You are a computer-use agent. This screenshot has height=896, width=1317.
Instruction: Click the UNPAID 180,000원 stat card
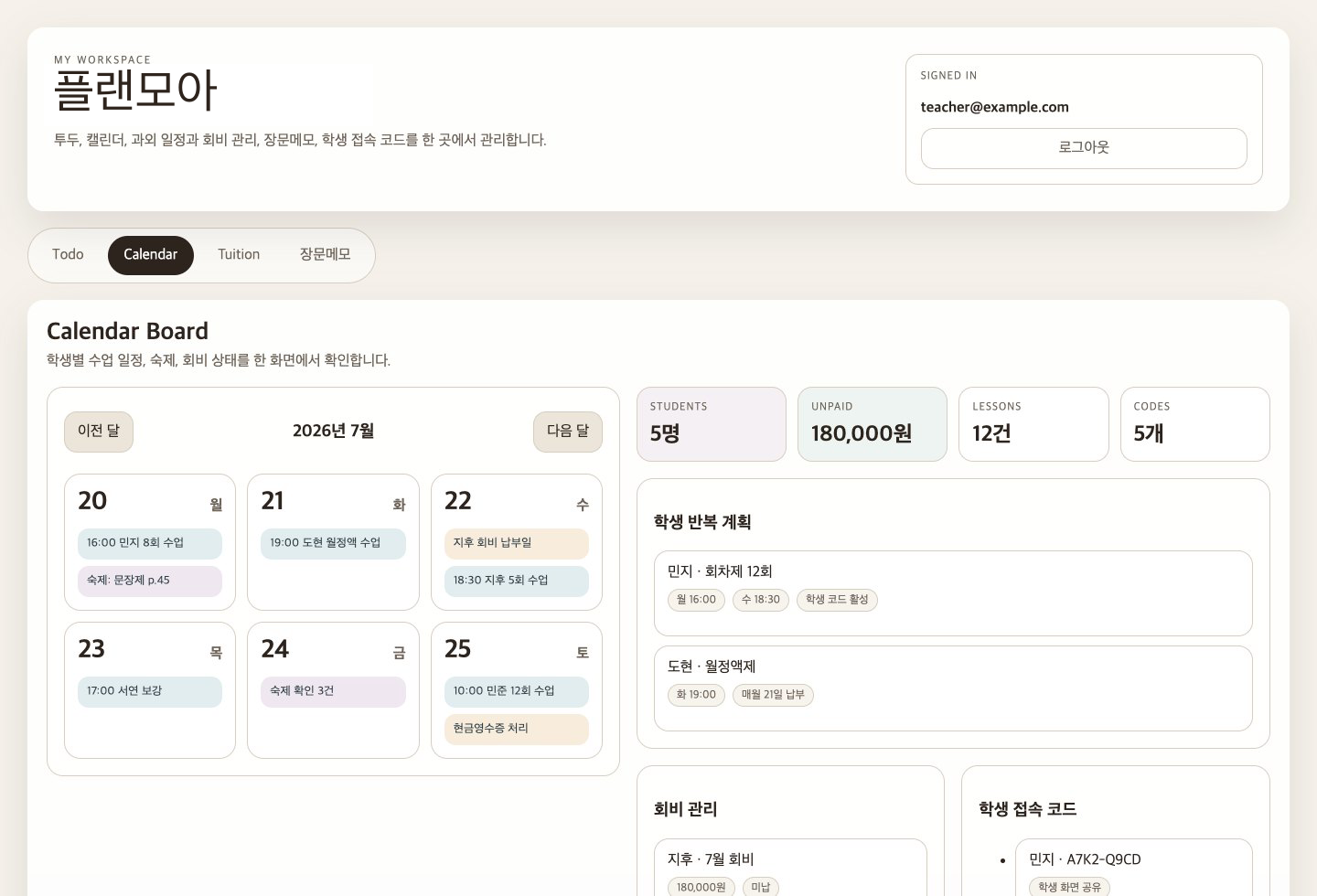pos(873,424)
